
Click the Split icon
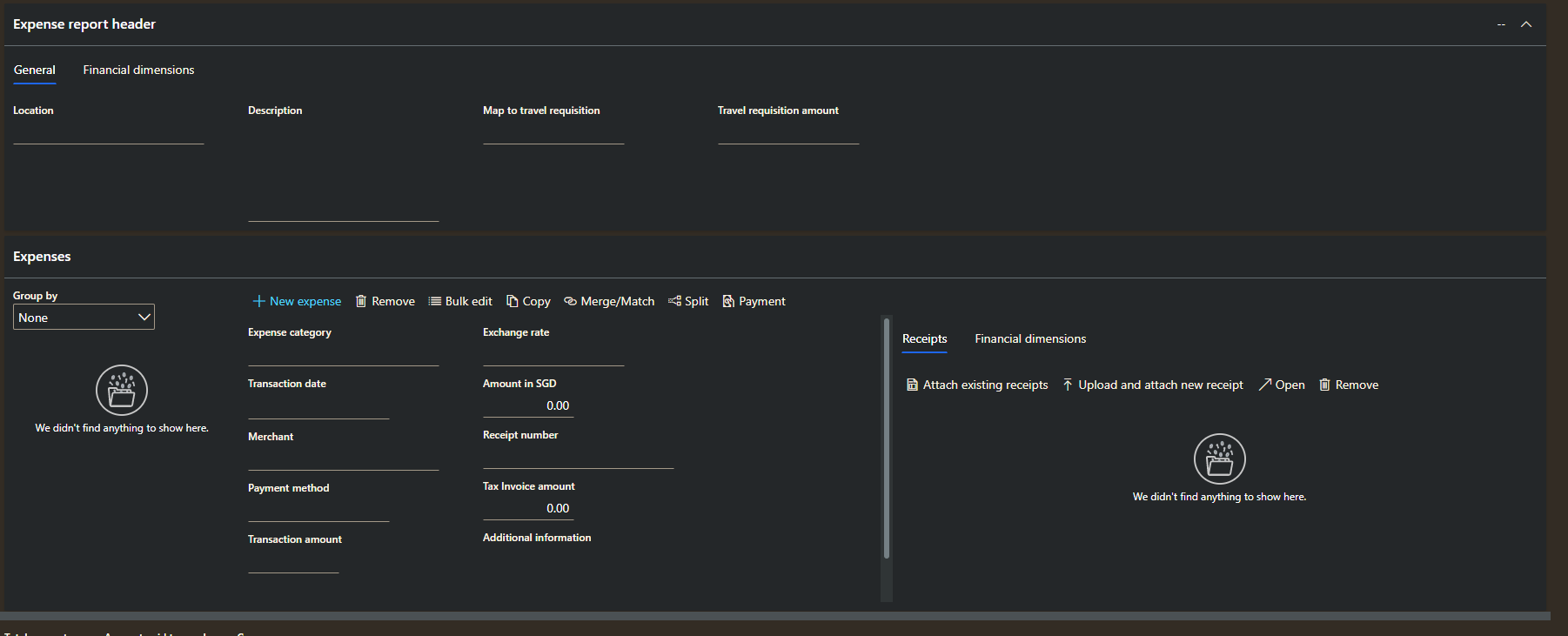[674, 301]
